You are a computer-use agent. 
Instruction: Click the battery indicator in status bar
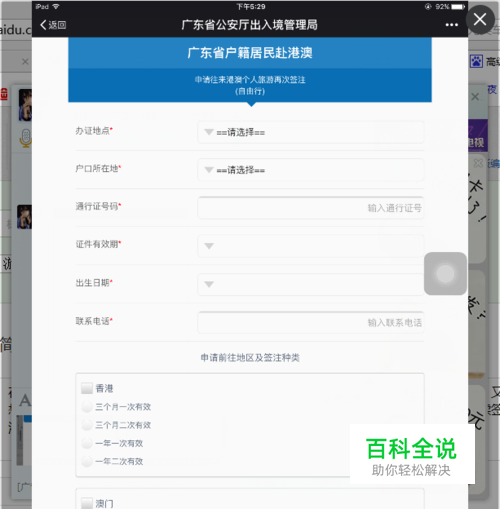458,7
